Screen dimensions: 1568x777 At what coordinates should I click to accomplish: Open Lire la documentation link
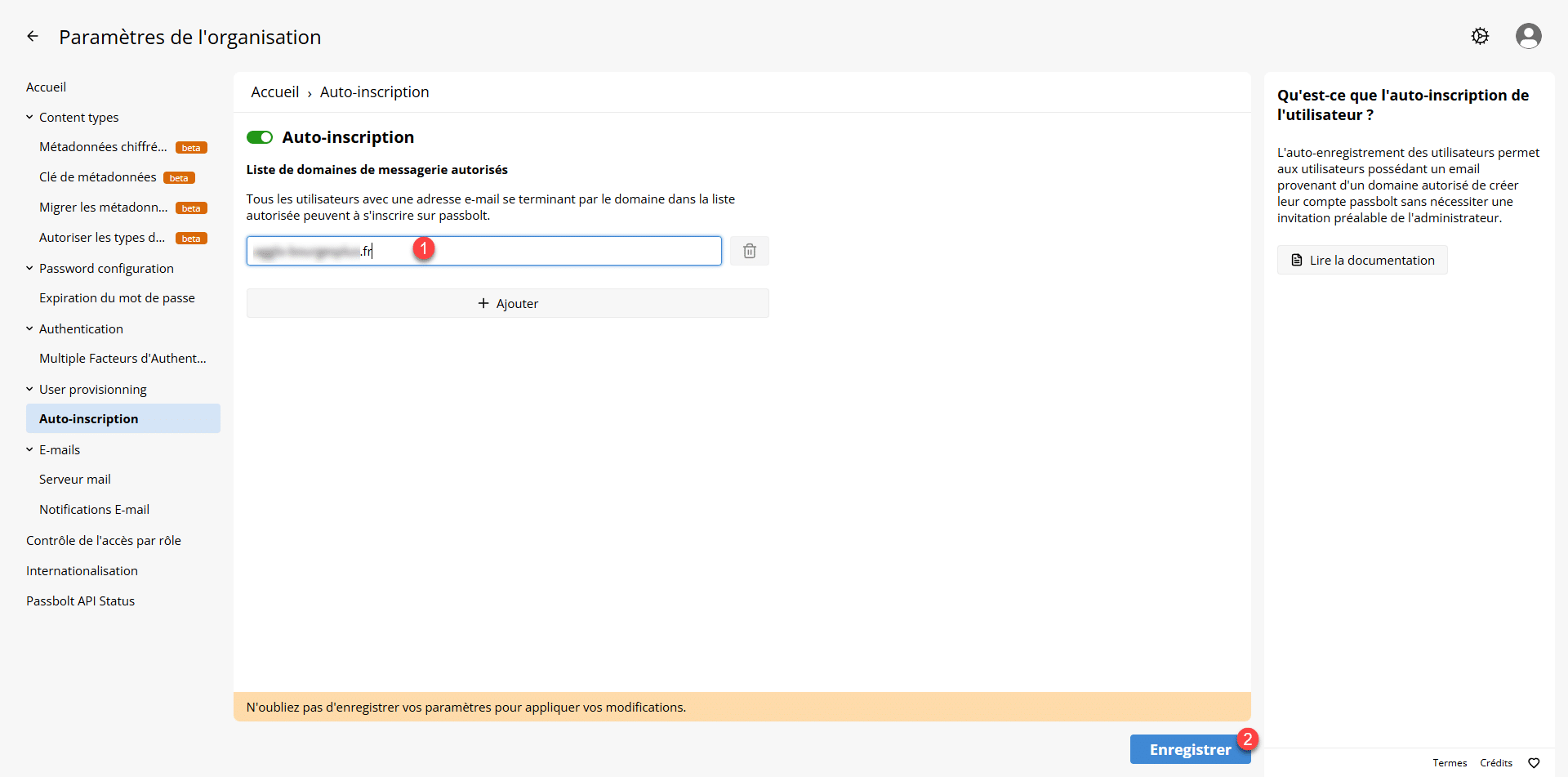(1362, 260)
